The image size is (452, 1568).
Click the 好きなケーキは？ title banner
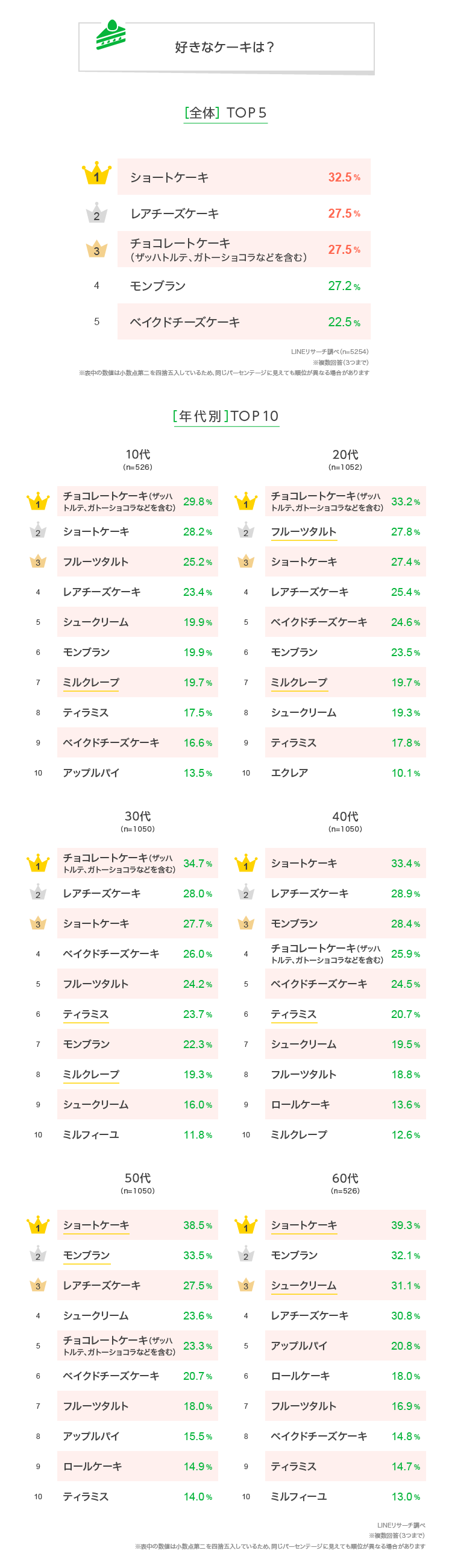pos(225,48)
